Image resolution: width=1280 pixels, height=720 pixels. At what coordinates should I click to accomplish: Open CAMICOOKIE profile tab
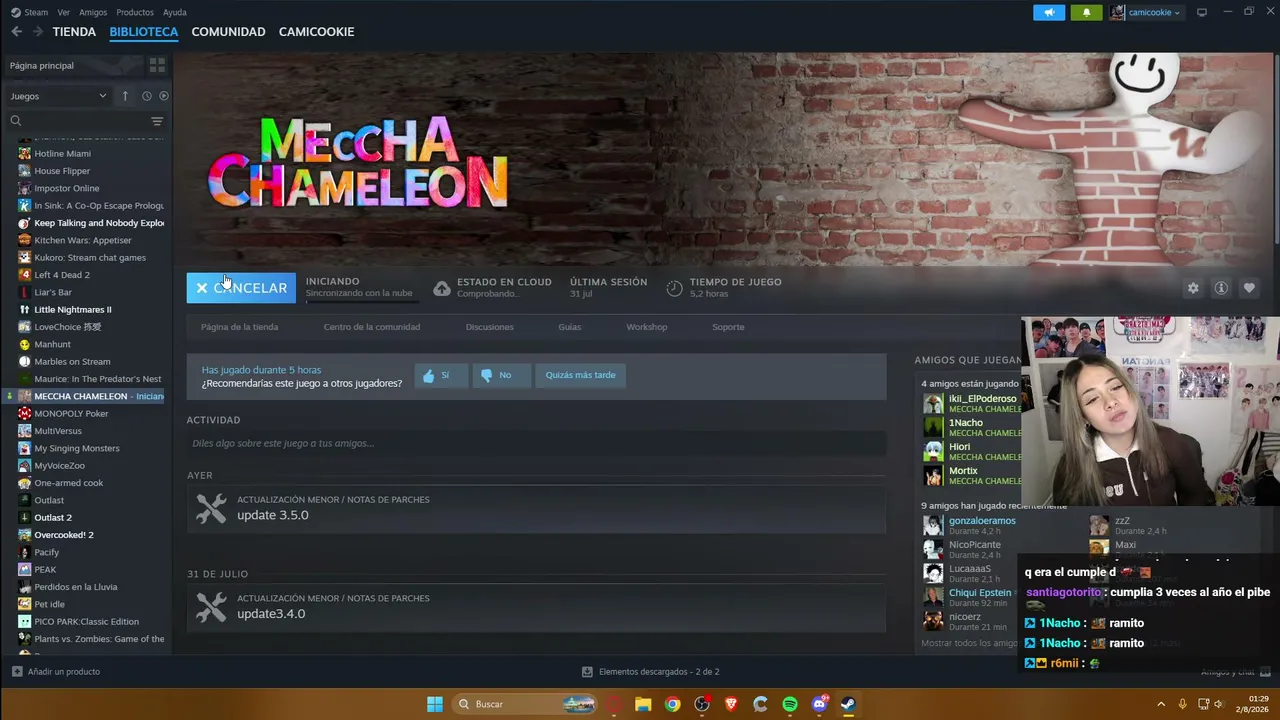click(316, 32)
